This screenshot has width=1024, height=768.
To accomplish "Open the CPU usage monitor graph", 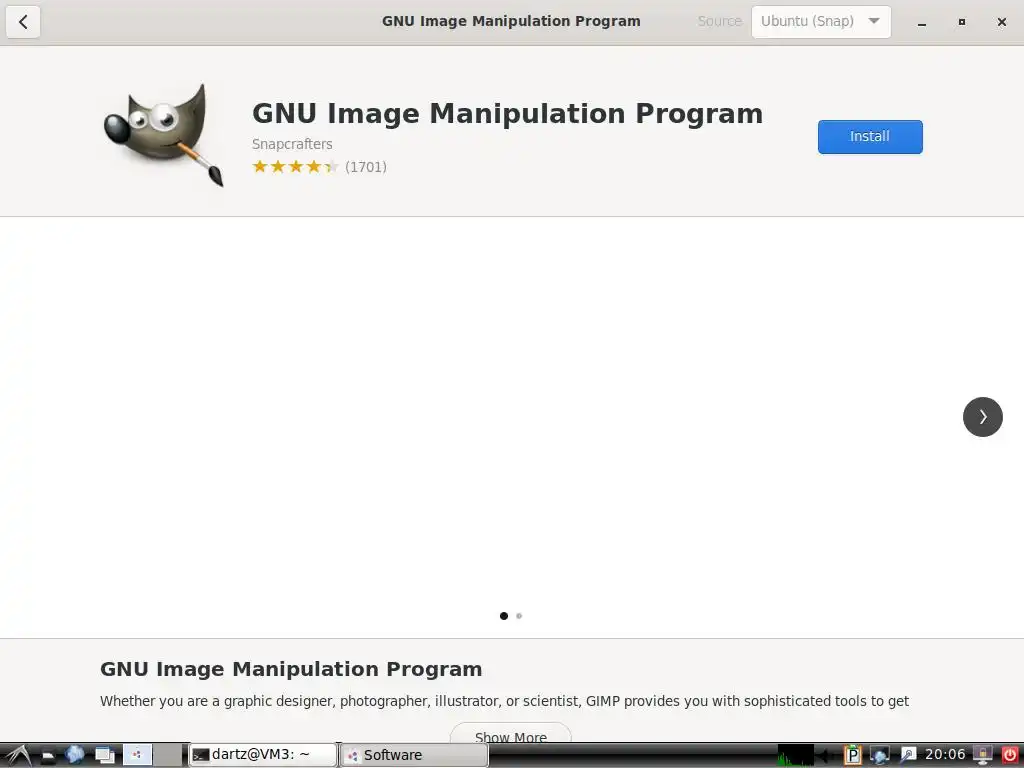I will coord(795,755).
